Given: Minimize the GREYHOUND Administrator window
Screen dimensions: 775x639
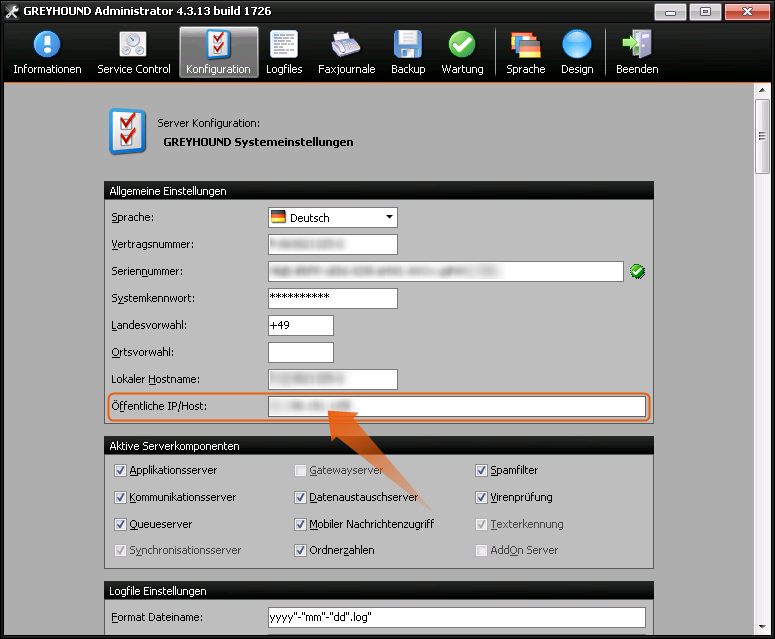Looking at the screenshot, I should point(670,12).
